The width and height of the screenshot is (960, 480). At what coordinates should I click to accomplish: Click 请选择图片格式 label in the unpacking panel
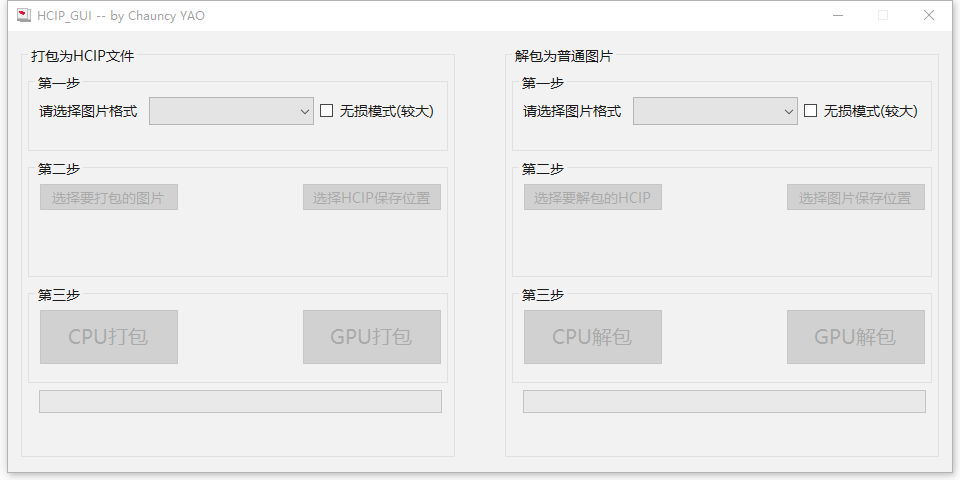572,111
